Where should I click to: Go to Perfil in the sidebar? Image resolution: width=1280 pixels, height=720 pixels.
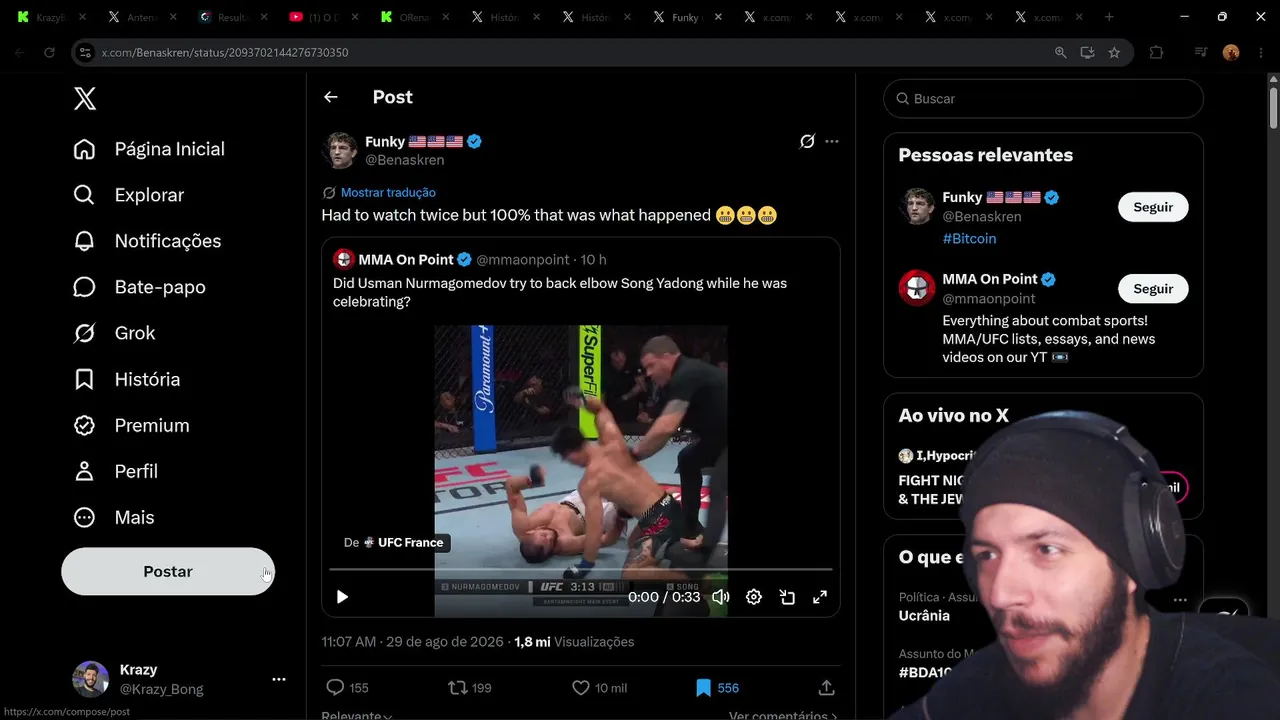pos(116,471)
